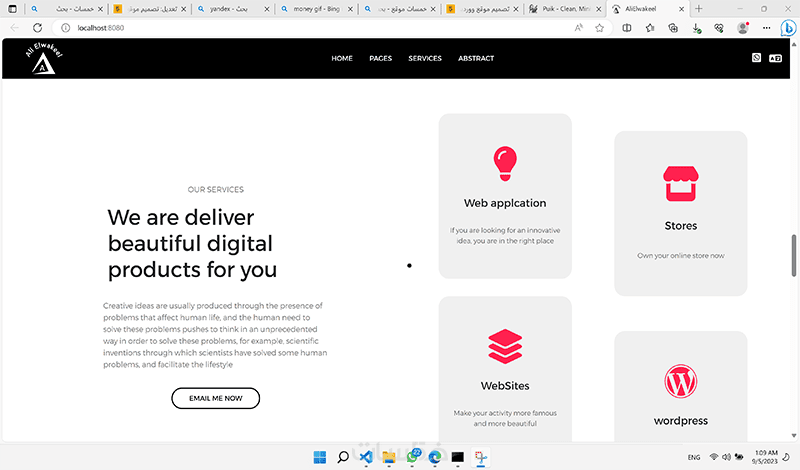Open taskbar search magnifier
The height and width of the screenshot is (470, 800).
click(343, 457)
